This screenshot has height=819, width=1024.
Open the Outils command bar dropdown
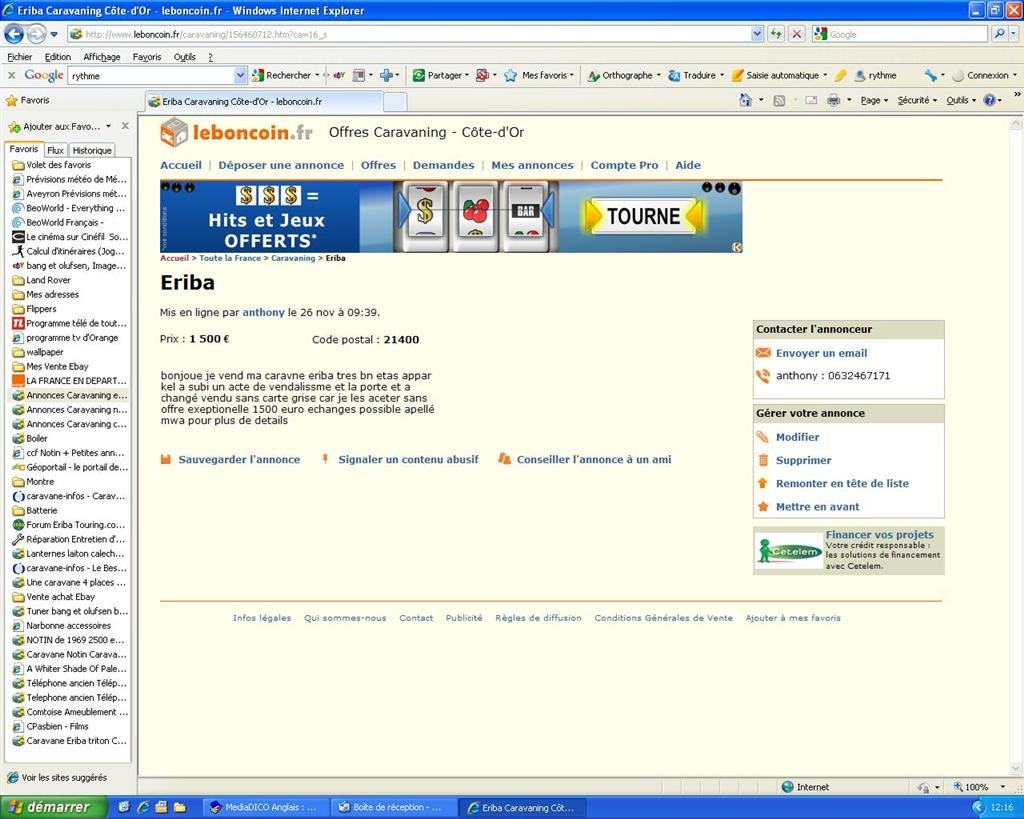(x=961, y=101)
